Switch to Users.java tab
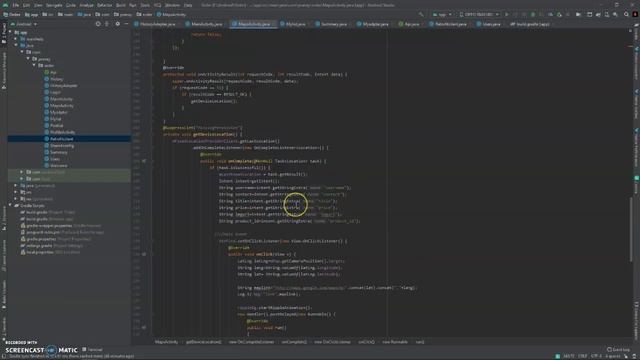Screen dimensions: 640x360 click(489, 24)
